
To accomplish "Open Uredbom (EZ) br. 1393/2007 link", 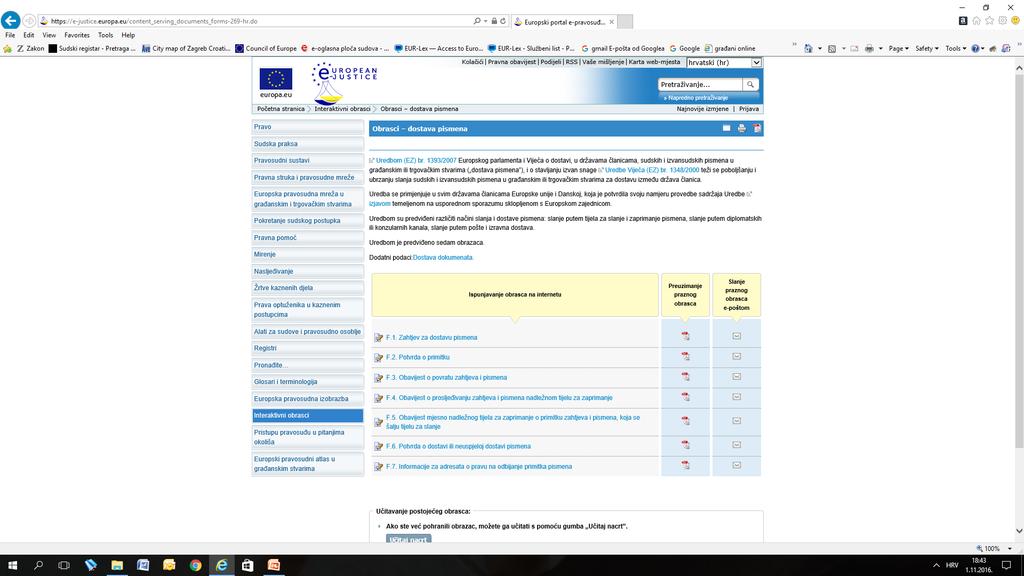I will point(416,160).
